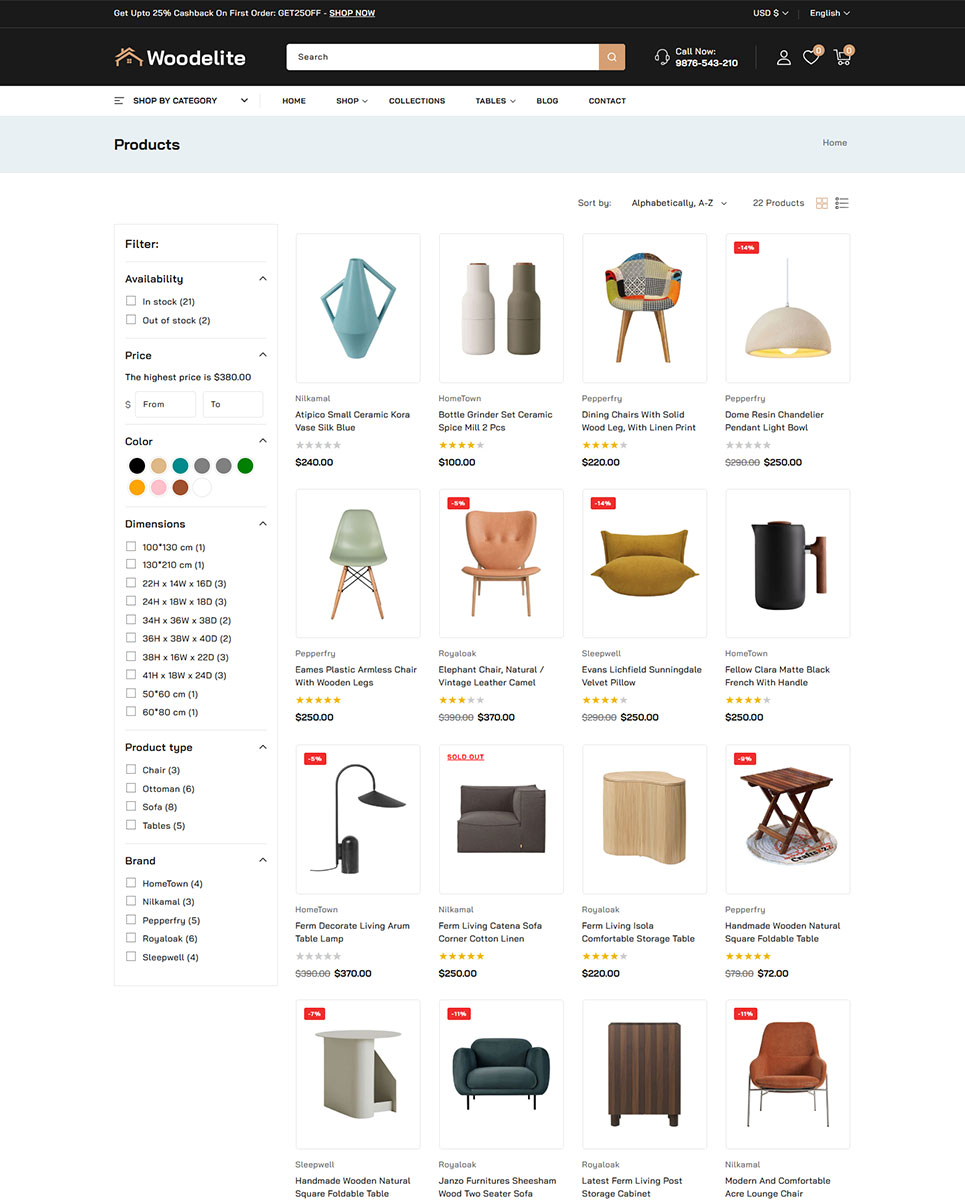Select the teal color swatch

click(x=180, y=466)
